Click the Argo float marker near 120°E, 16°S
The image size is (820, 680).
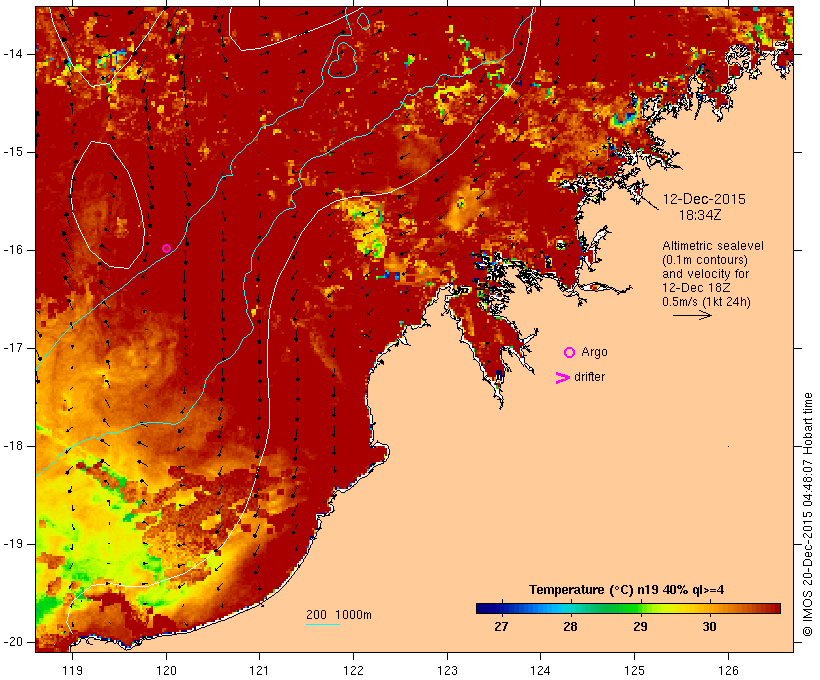click(x=166, y=248)
